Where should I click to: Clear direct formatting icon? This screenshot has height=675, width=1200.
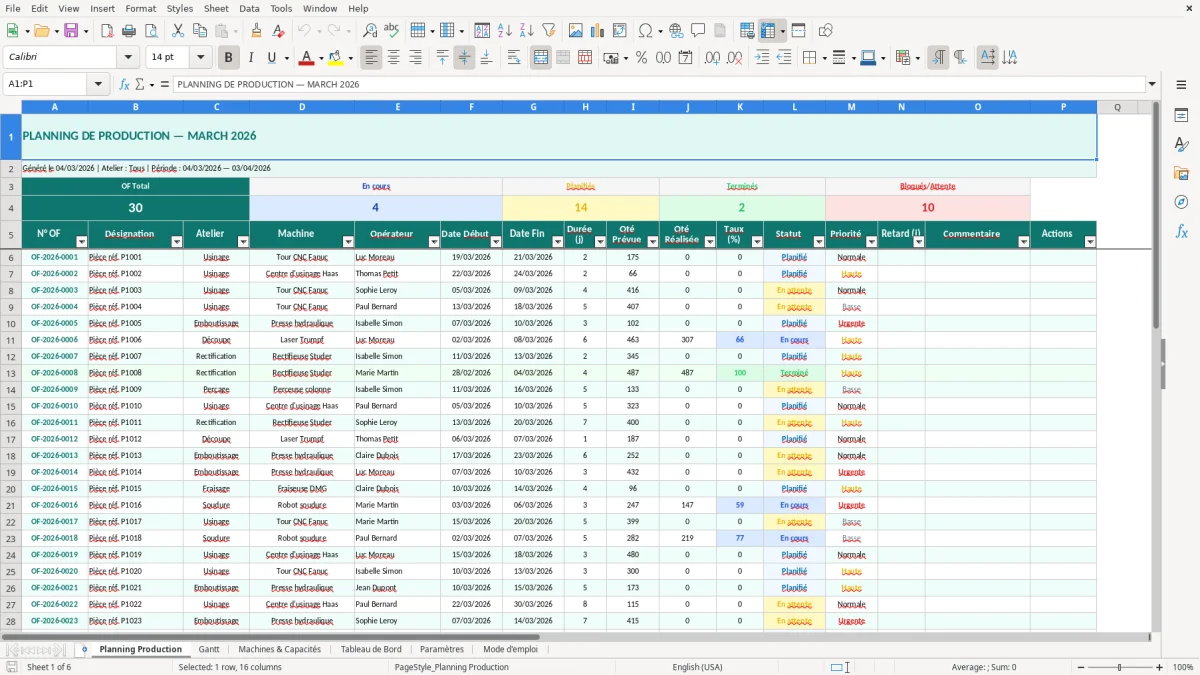[x=278, y=31]
